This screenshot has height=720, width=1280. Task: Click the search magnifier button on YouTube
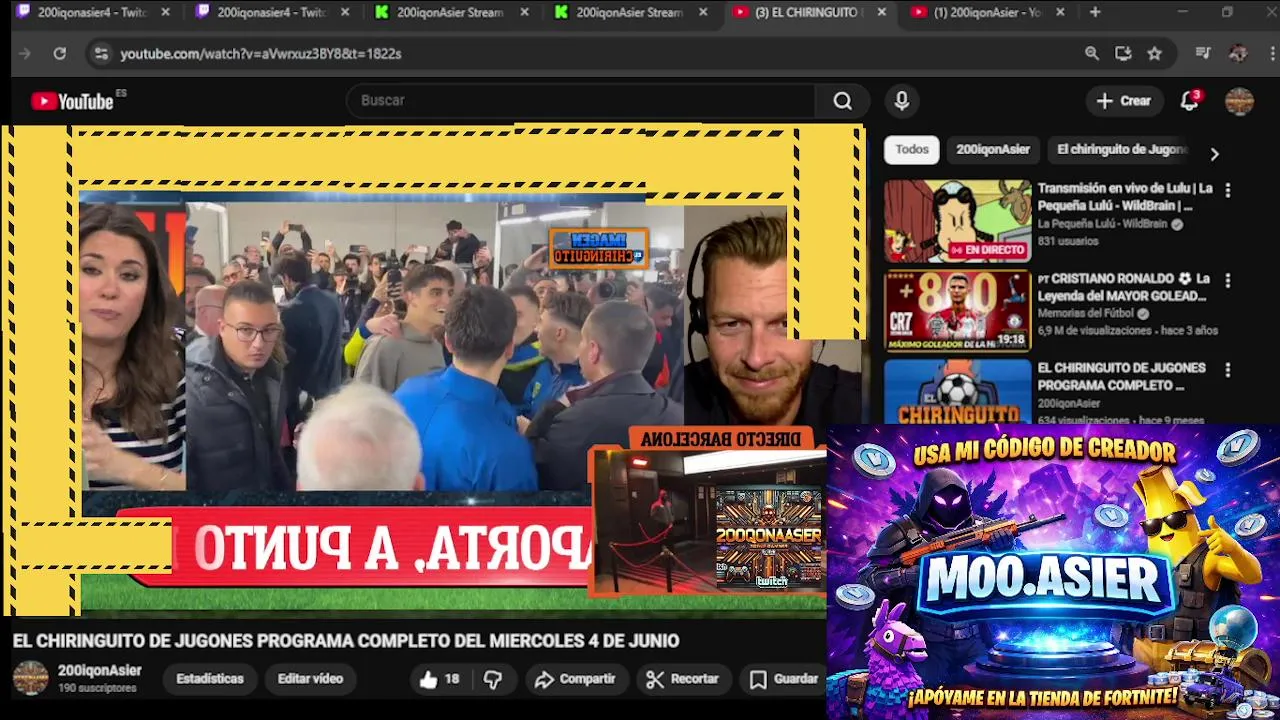pos(843,101)
